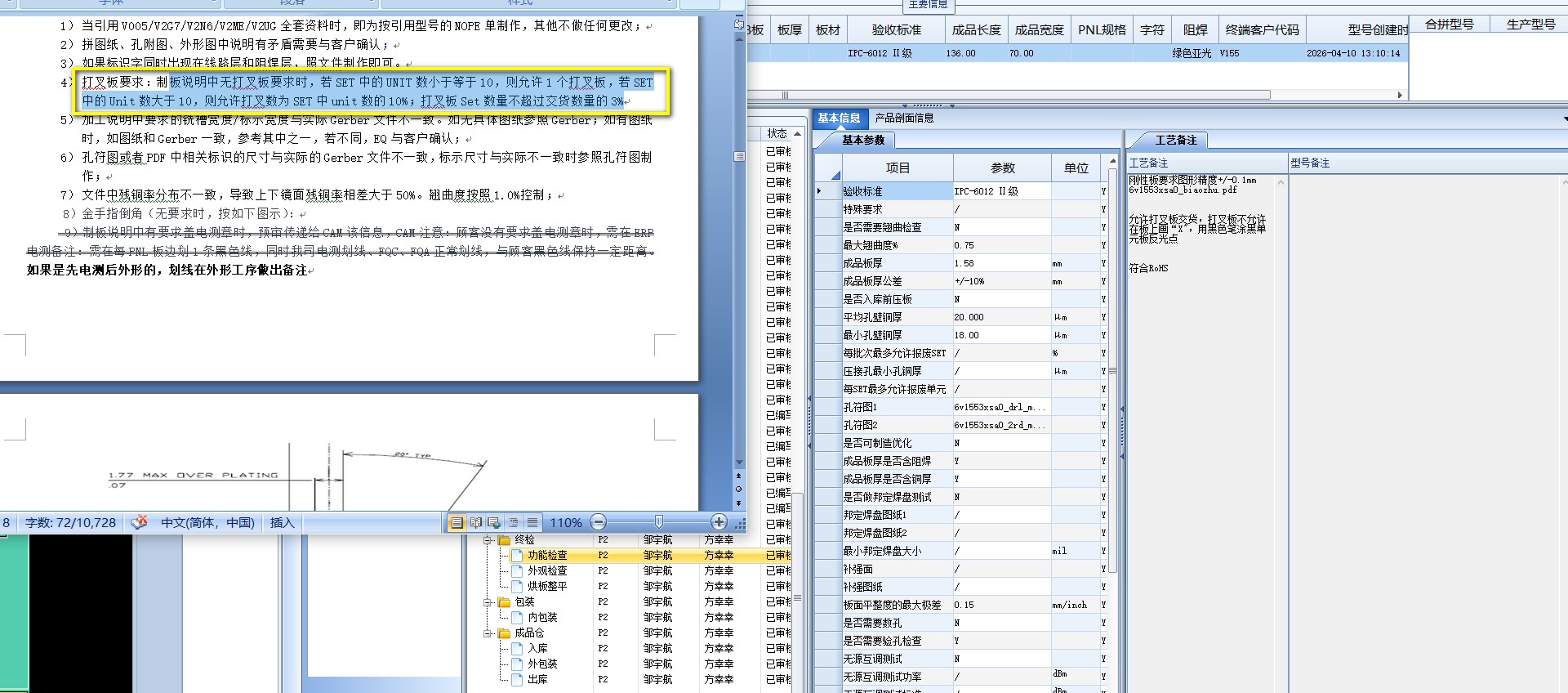Click the Word select browse object button
The image size is (1568, 693).
pos(739,490)
